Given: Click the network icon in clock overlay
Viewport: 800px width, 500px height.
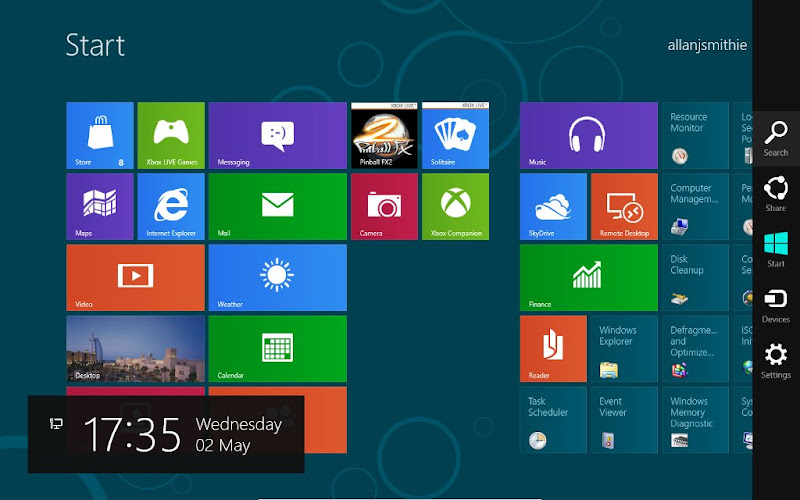Looking at the screenshot, I should [x=56, y=423].
